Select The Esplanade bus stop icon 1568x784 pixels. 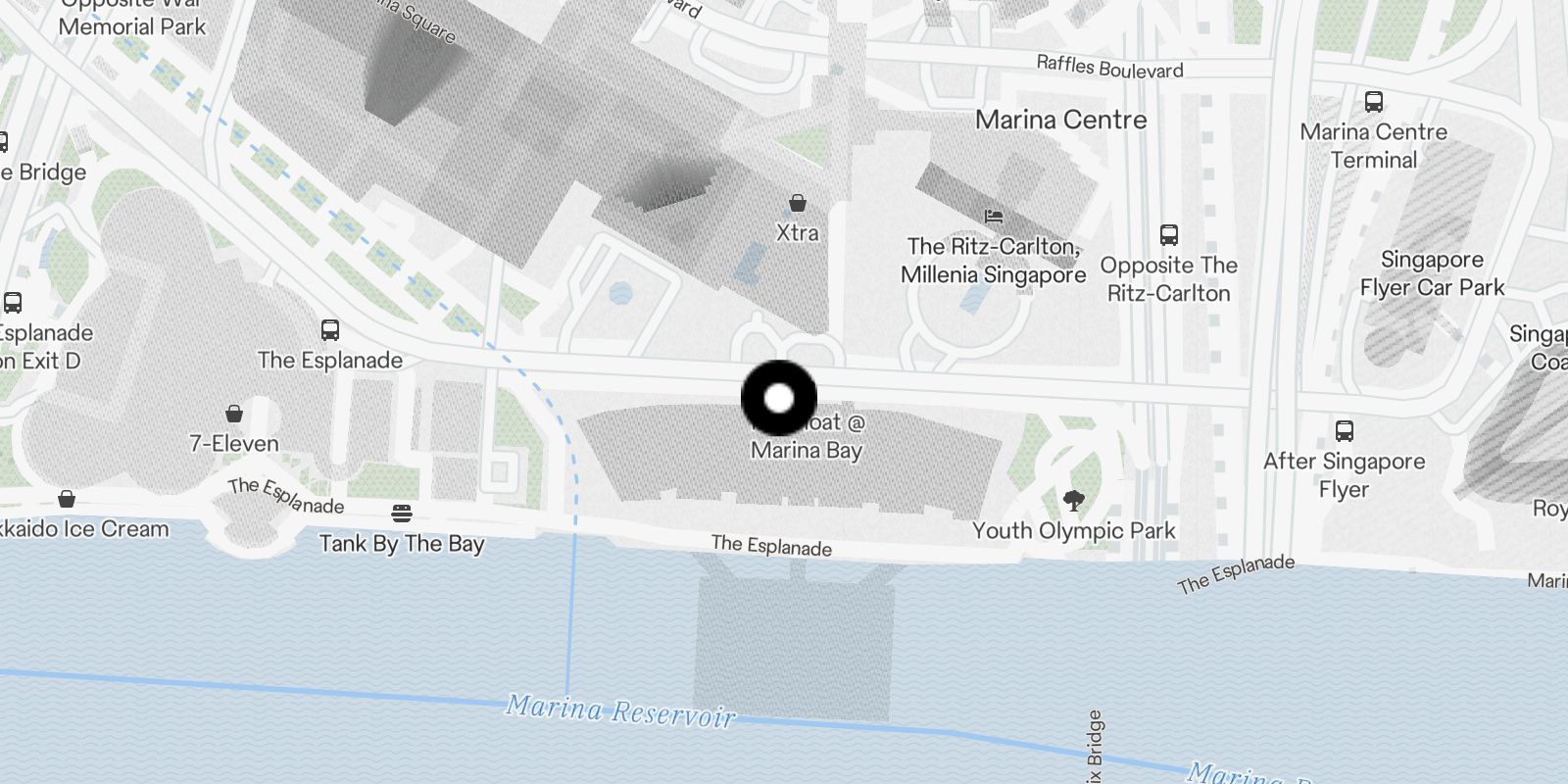point(330,330)
